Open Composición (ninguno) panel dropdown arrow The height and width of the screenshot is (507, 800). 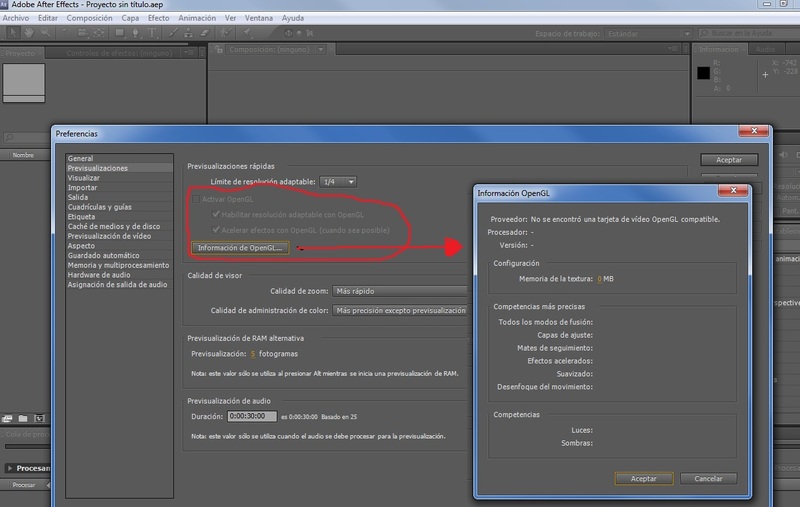(x=320, y=49)
